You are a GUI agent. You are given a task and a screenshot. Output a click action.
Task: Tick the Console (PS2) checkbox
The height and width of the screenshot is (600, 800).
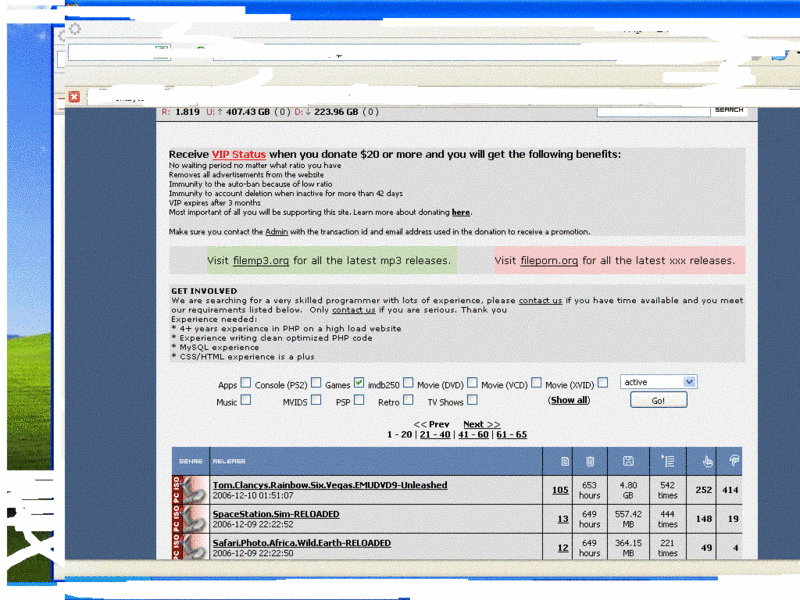316,383
